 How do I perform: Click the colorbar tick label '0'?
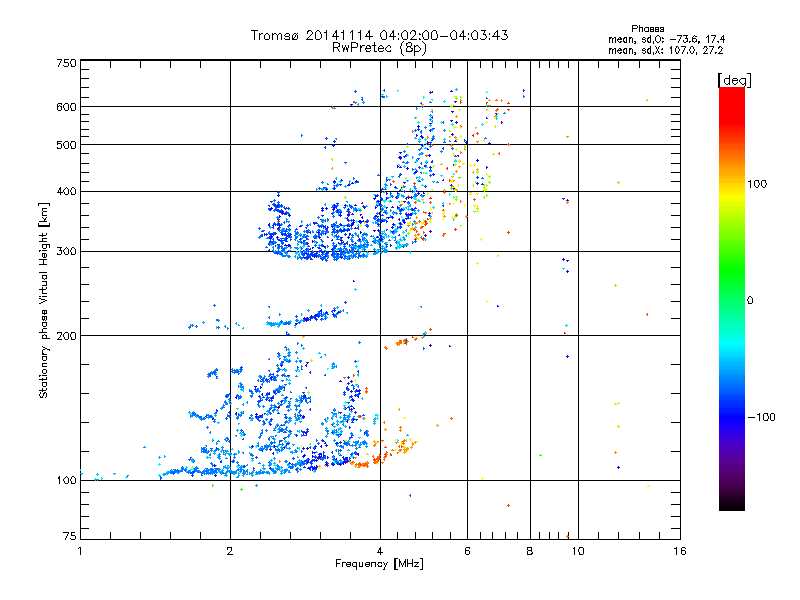750,301
